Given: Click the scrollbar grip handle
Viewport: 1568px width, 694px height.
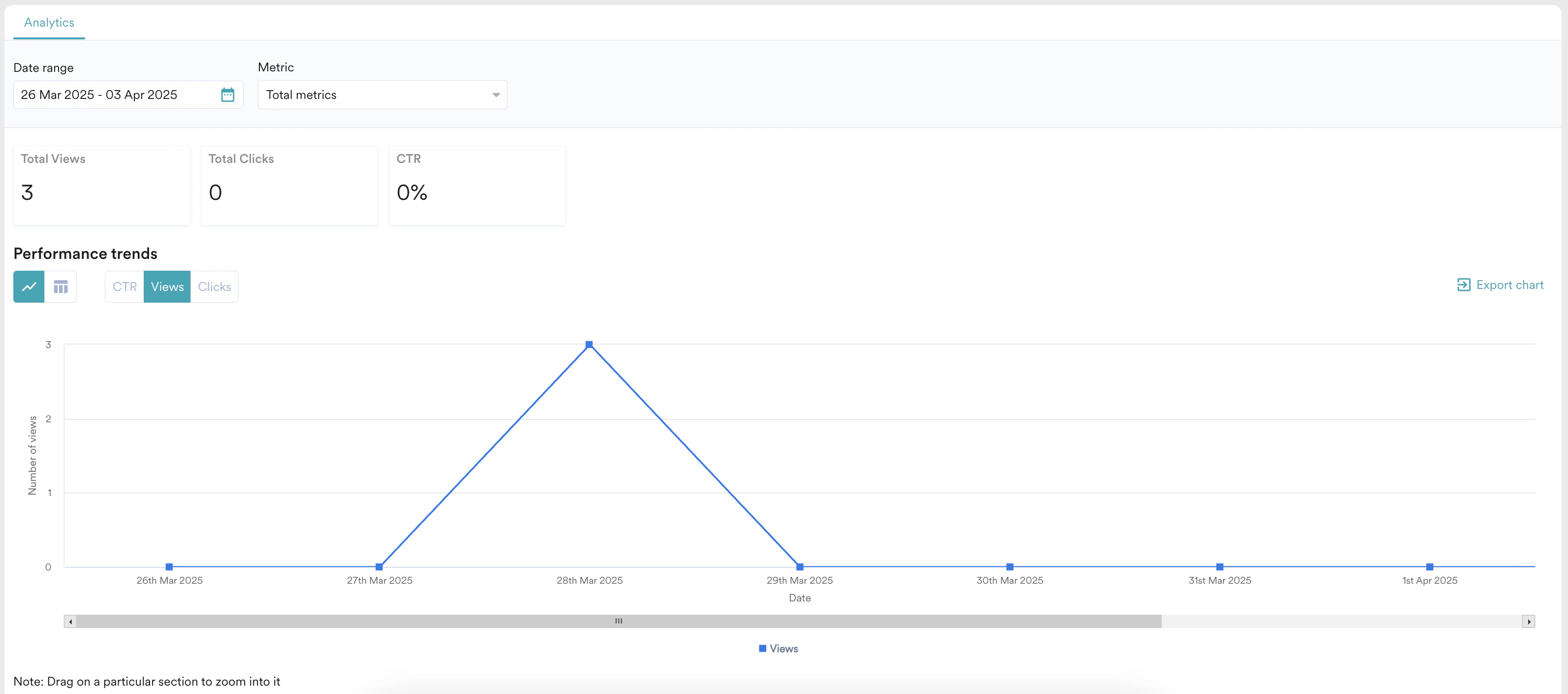Looking at the screenshot, I should 619,622.
